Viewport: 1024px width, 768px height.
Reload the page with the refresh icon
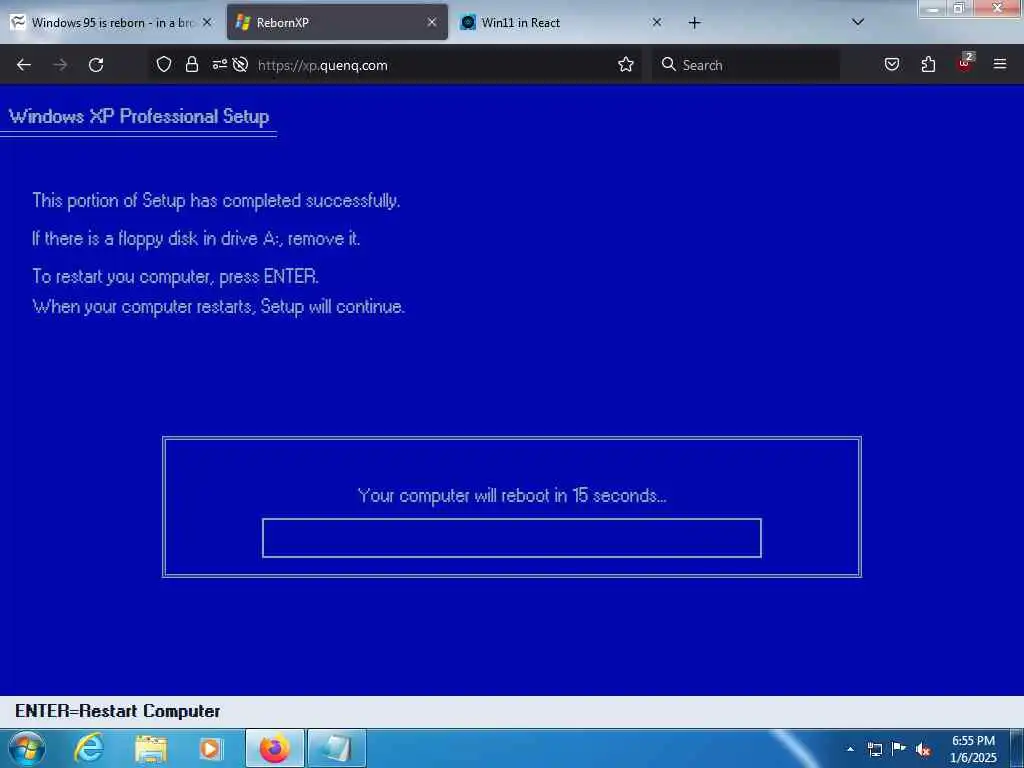96,65
